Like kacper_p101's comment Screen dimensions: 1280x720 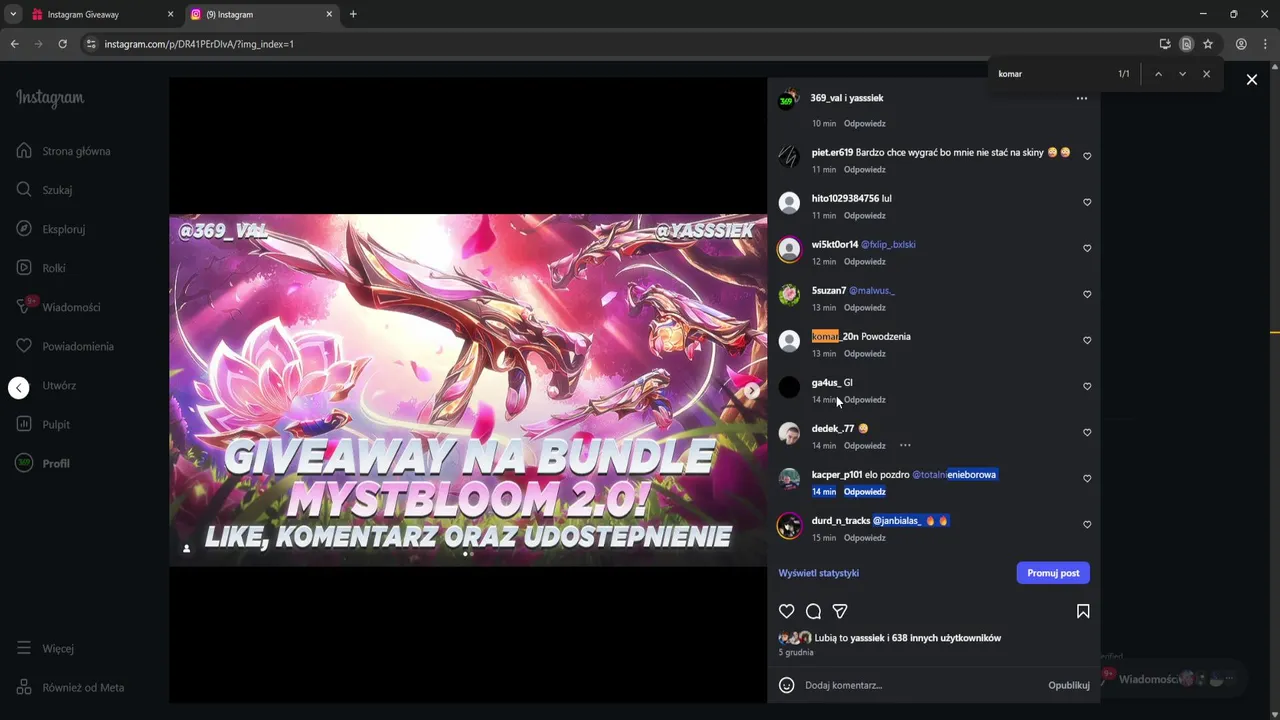(x=1087, y=478)
